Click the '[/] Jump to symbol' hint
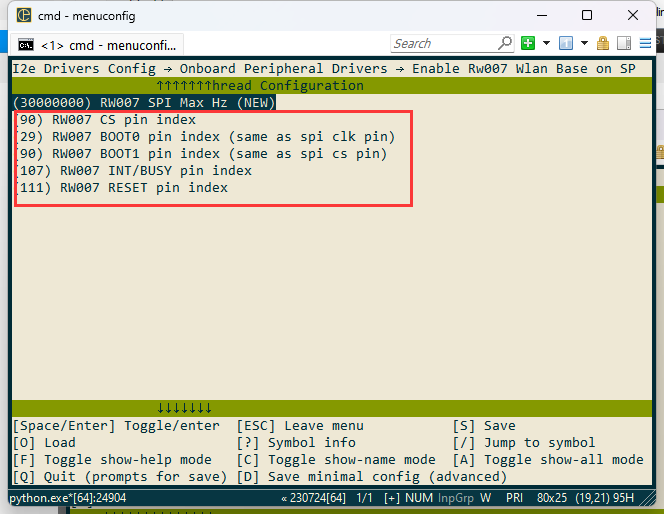 click(x=524, y=442)
